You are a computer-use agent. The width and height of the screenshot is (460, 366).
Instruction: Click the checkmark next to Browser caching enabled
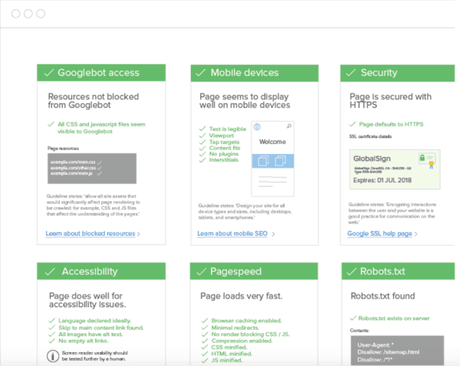tap(205, 321)
